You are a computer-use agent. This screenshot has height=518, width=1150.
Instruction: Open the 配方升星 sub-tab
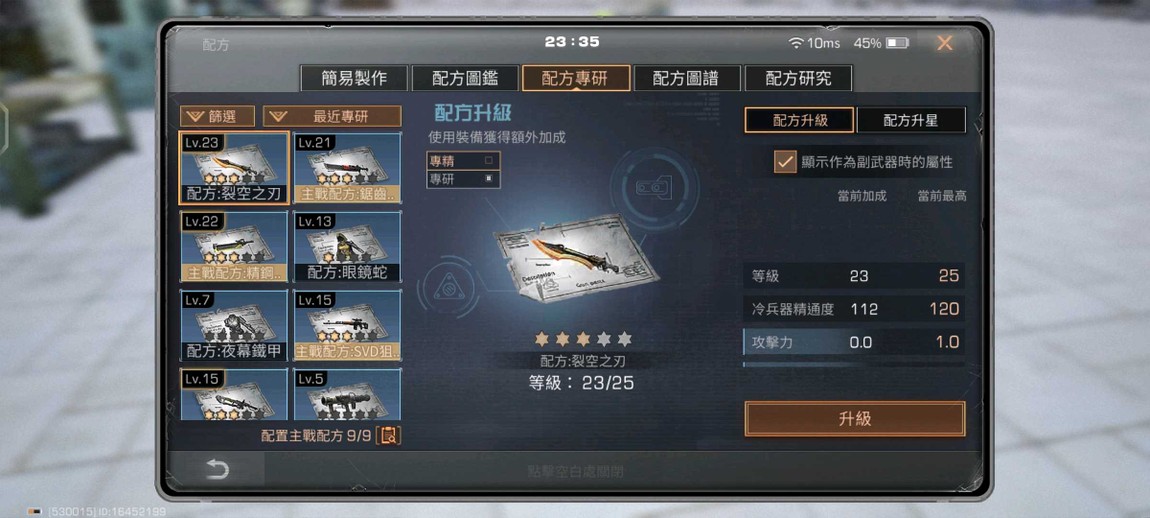click(911, 120)
